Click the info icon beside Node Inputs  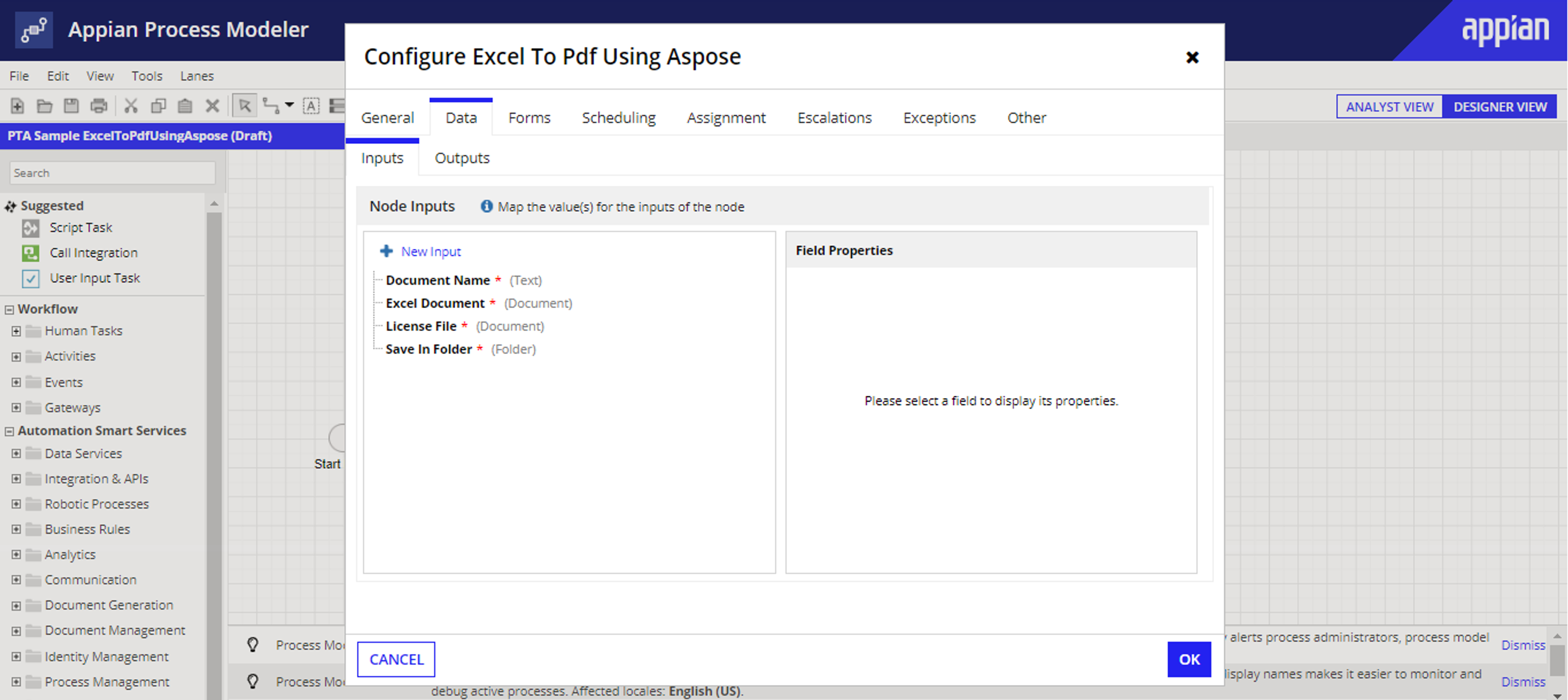coord(486,207)
